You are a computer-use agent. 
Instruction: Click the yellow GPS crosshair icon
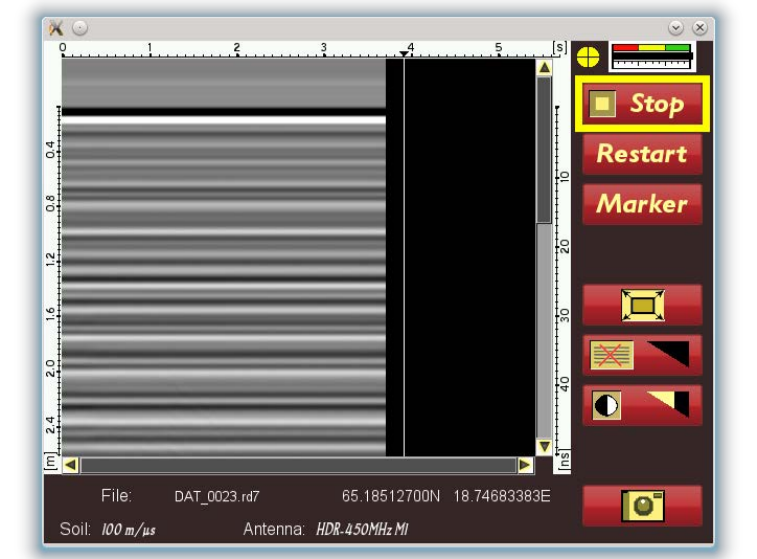[x=588, y=57]
